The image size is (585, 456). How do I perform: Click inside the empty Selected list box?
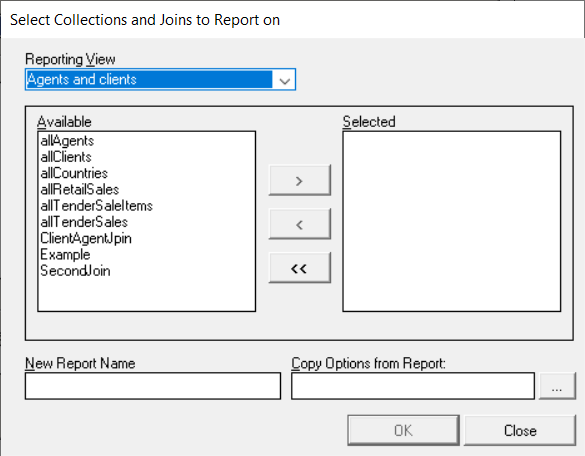(x=452, y=221)
